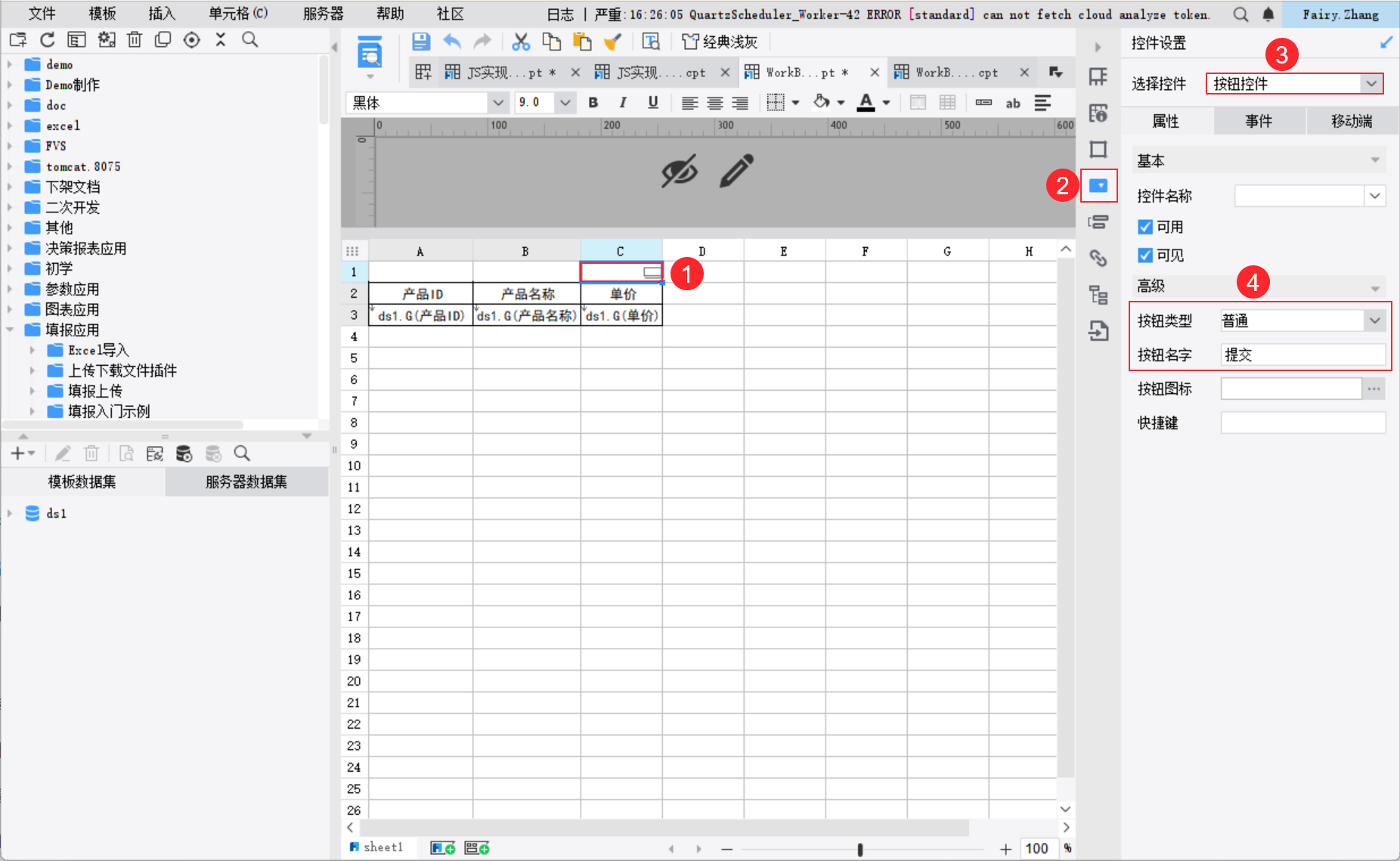The height and width of the screenshot is (861, 1400).
Task: Toggle Italic formatting
Action: tap(623, 103)
